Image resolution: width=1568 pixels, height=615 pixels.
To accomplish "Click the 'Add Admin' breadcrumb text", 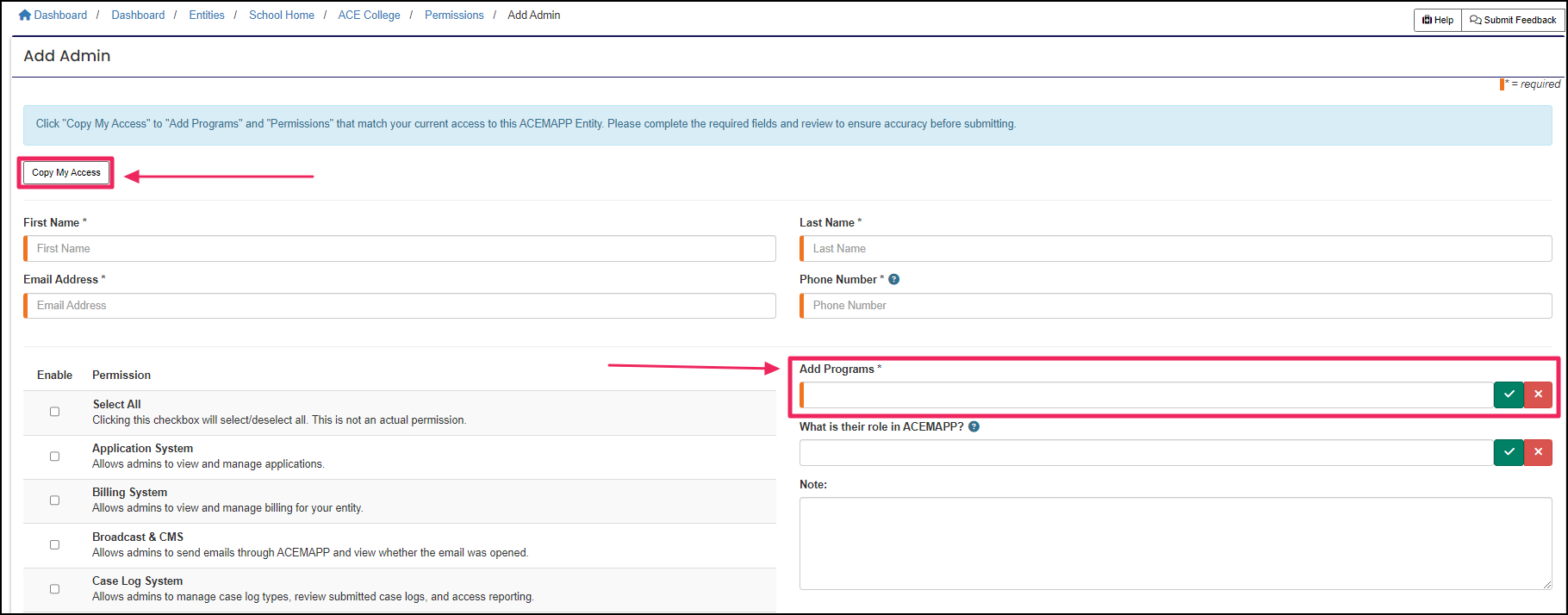I will tap(534, 15).
